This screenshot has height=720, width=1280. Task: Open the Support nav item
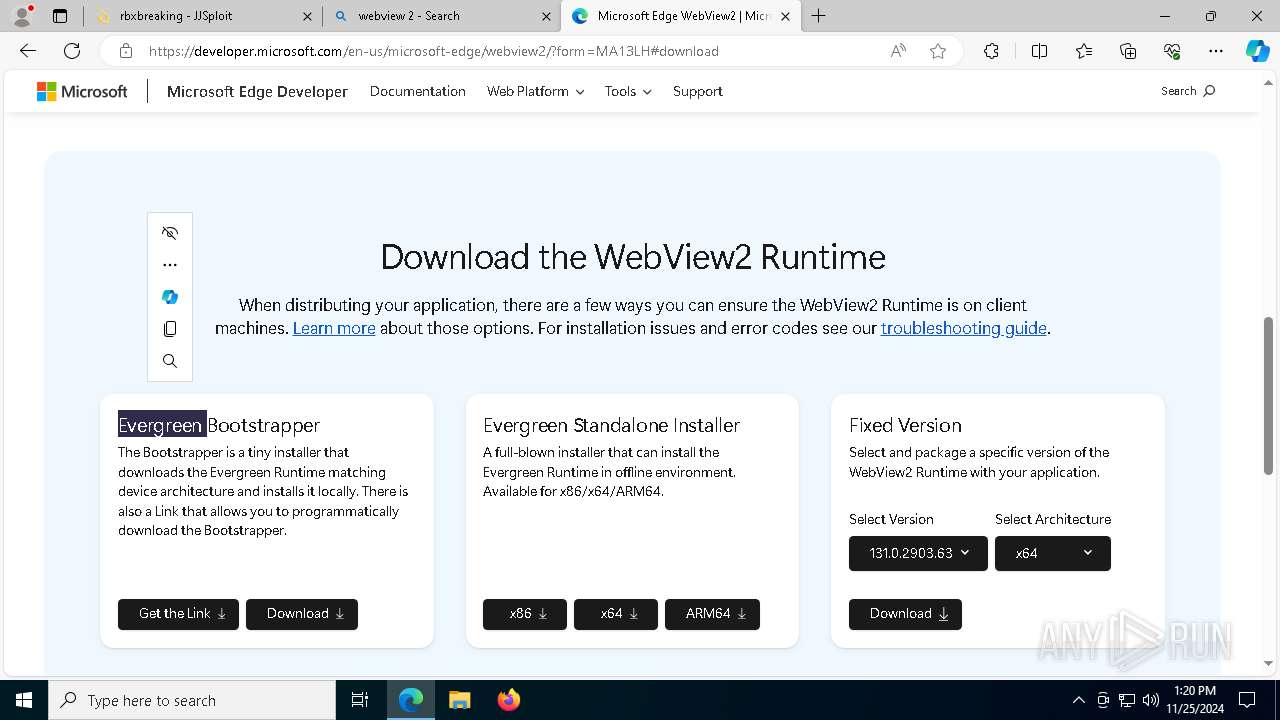(x=697, y=91)
